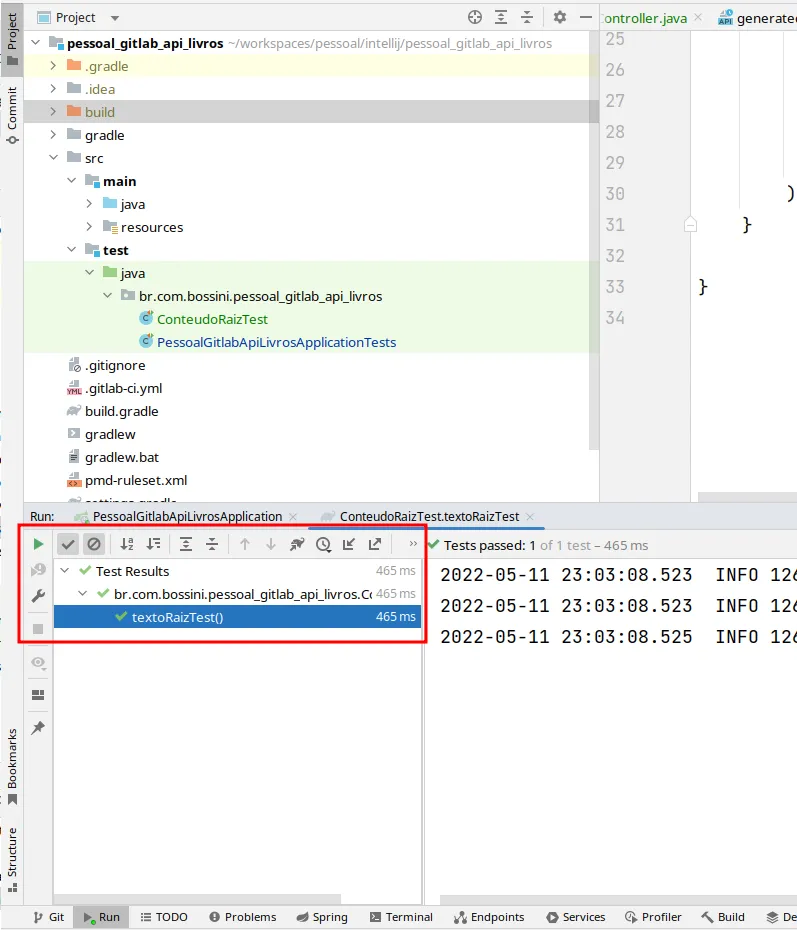Screen dimensions: 797x930
Task: Open the Bookmarks side panel
Action: point(12,766)
